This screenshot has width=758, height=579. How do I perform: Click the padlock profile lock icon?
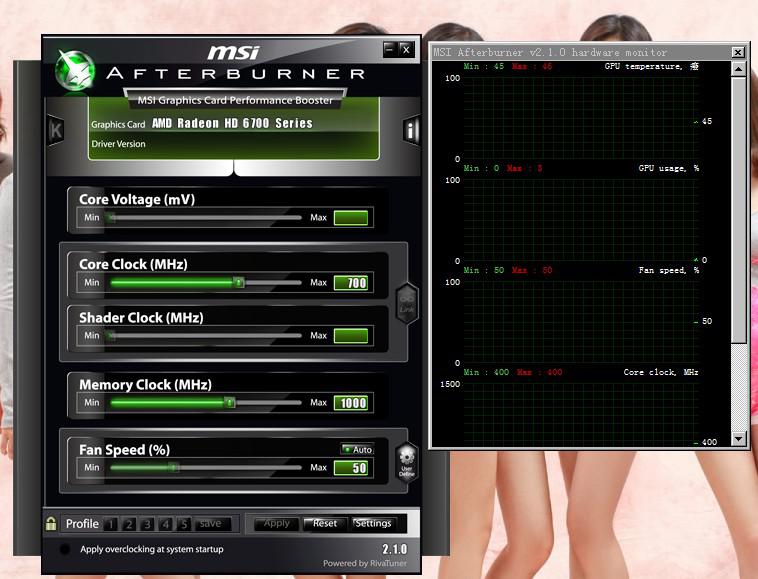[51, 523]
